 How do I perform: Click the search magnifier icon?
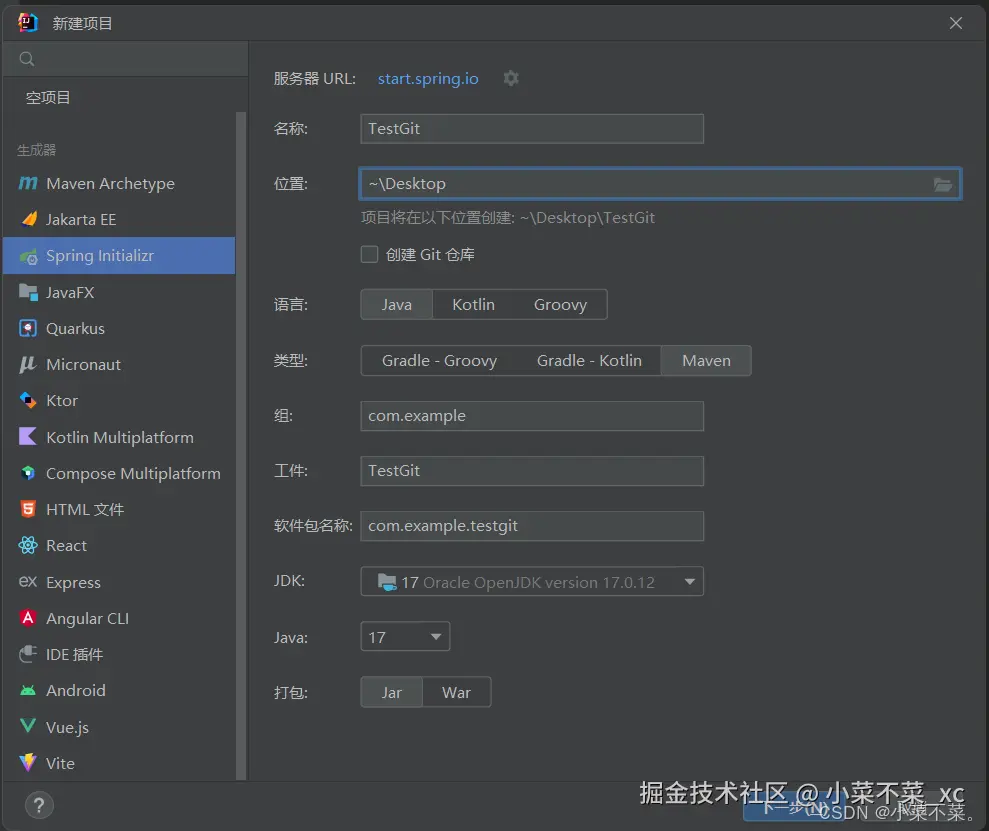click(27, 59)
